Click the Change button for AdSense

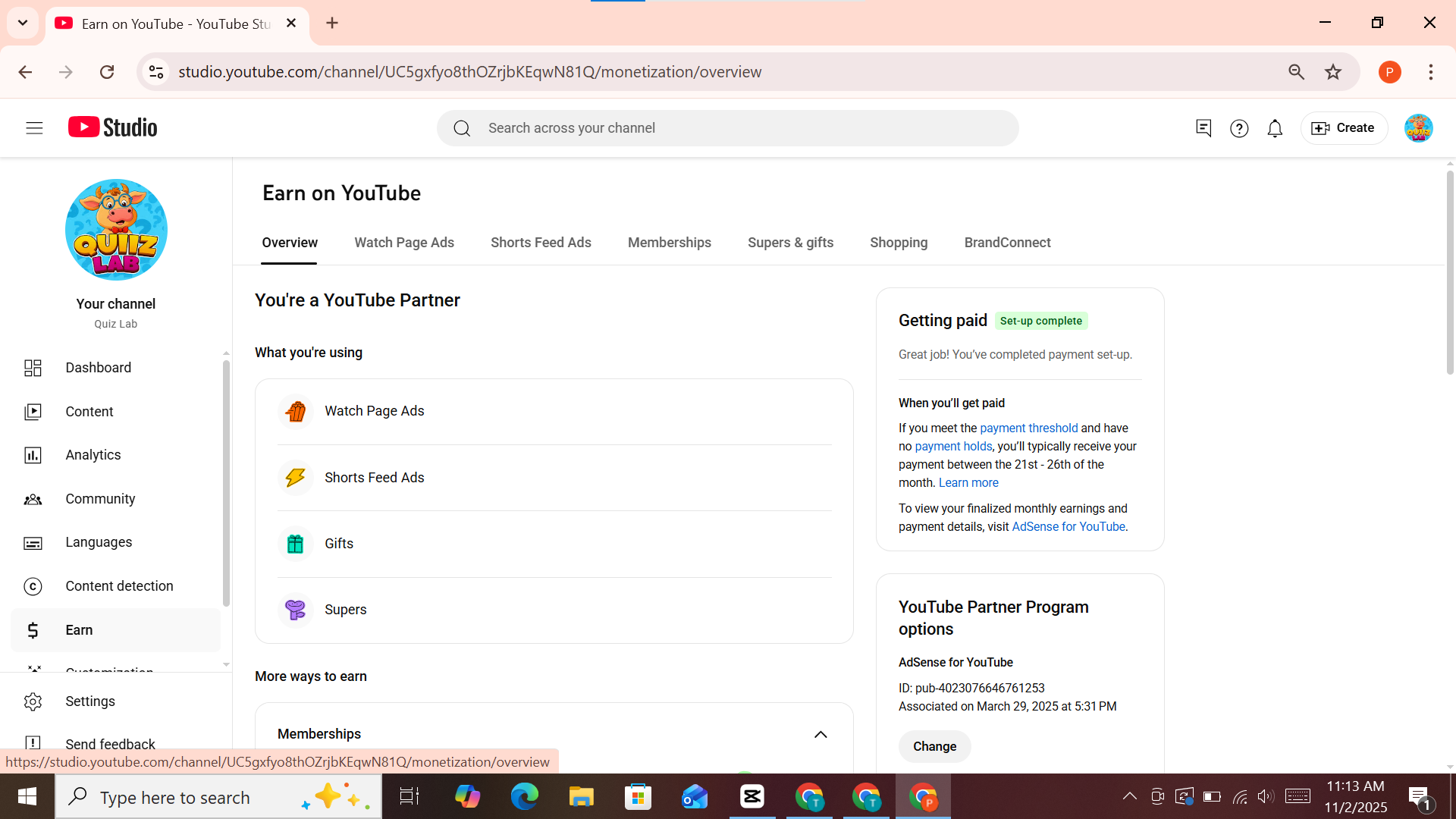coord(934,746)
